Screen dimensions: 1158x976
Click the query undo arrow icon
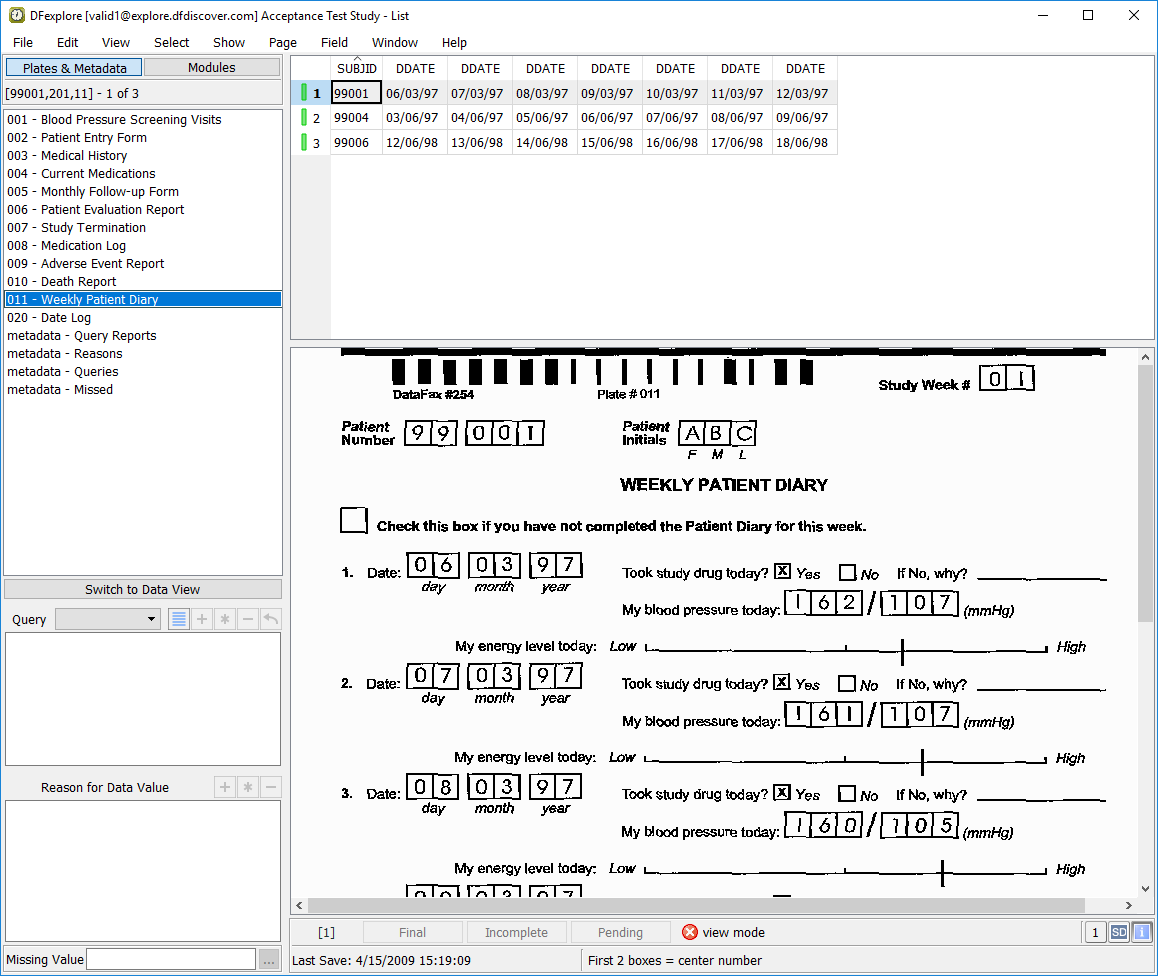point(270,619)
